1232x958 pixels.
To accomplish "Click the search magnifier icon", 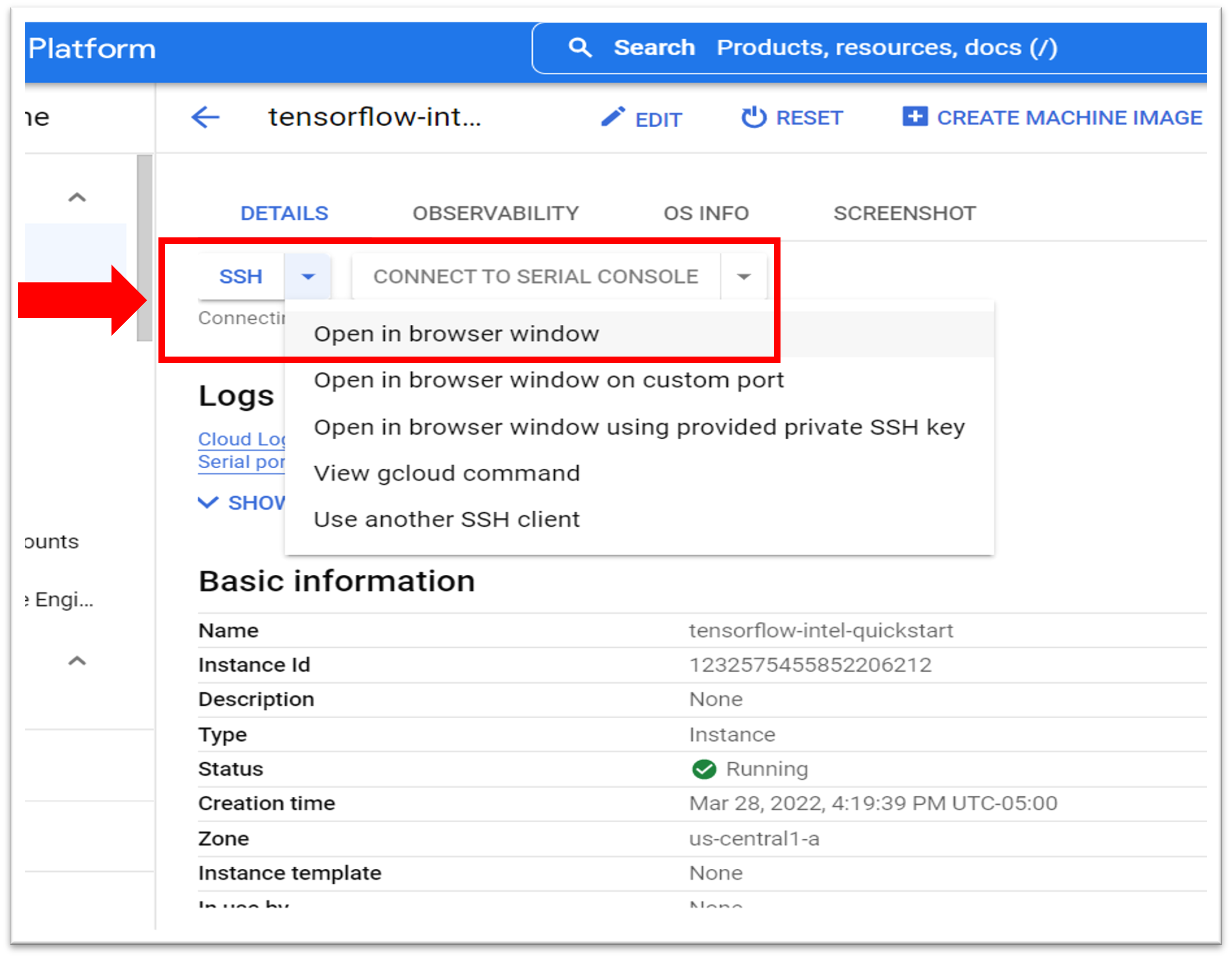I will pyautogui.click(x=580, y=48).
